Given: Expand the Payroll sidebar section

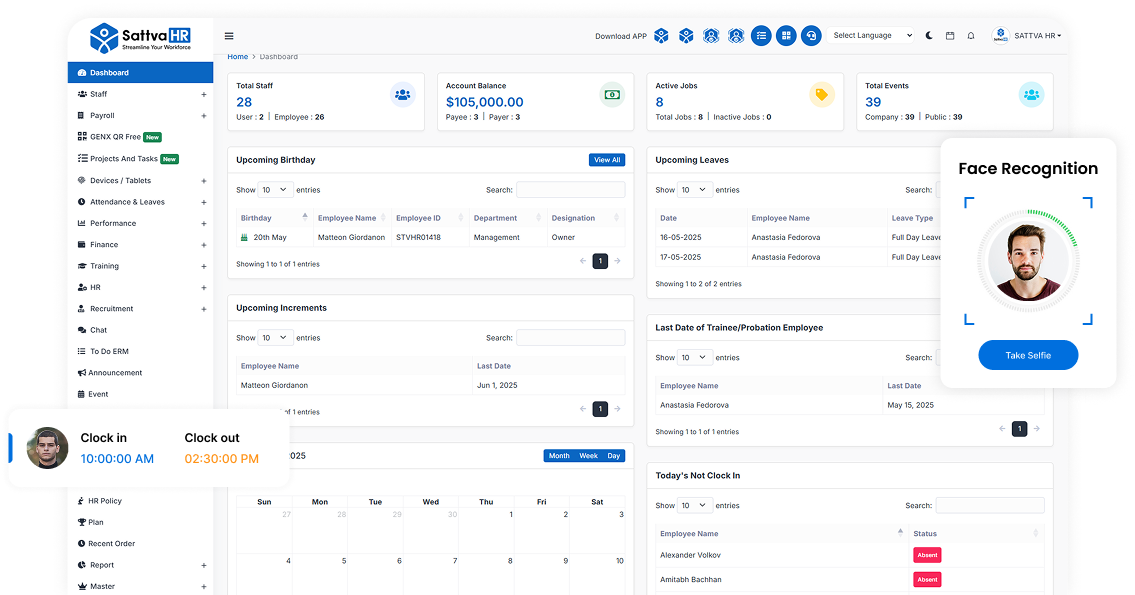Looking at the screenshot, I should pos(204,115).
